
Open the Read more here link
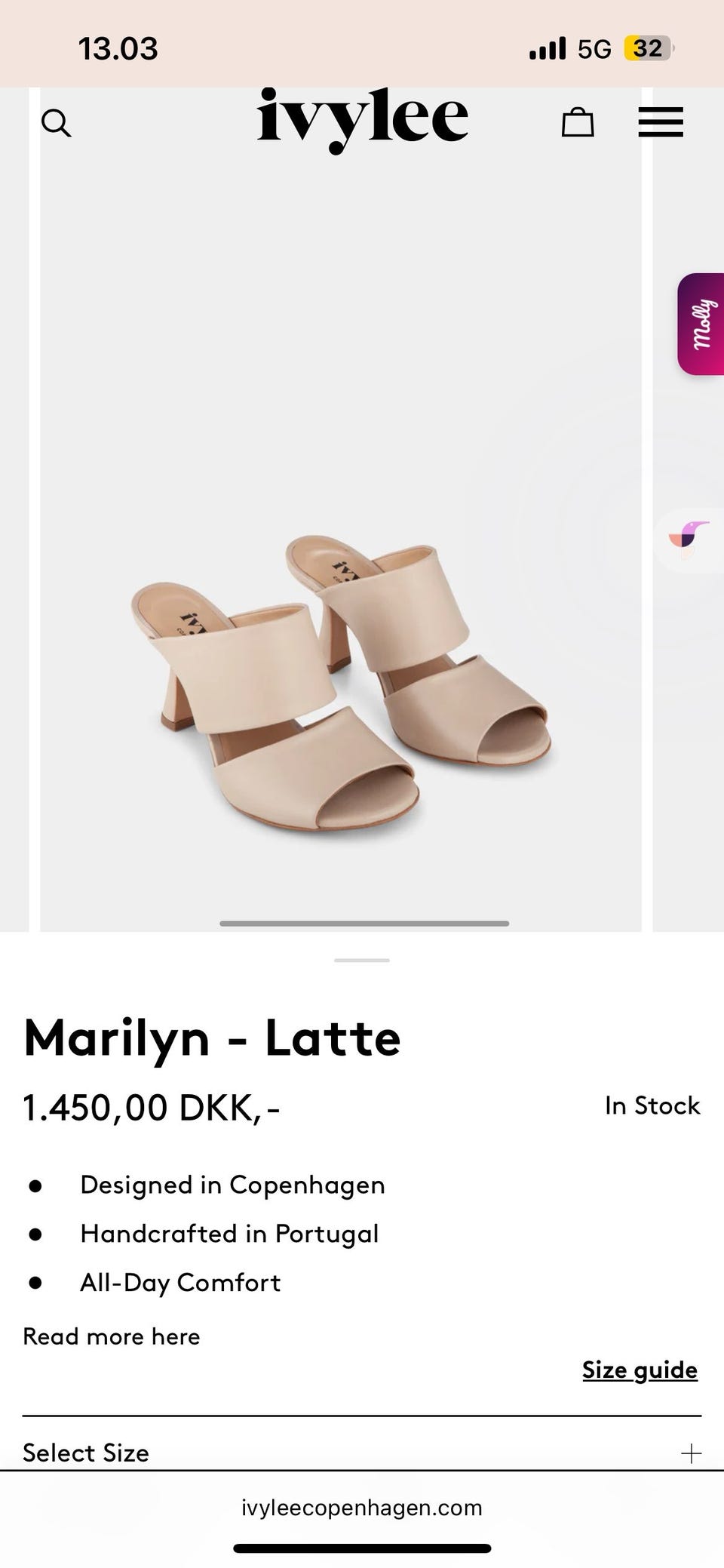112,1336
